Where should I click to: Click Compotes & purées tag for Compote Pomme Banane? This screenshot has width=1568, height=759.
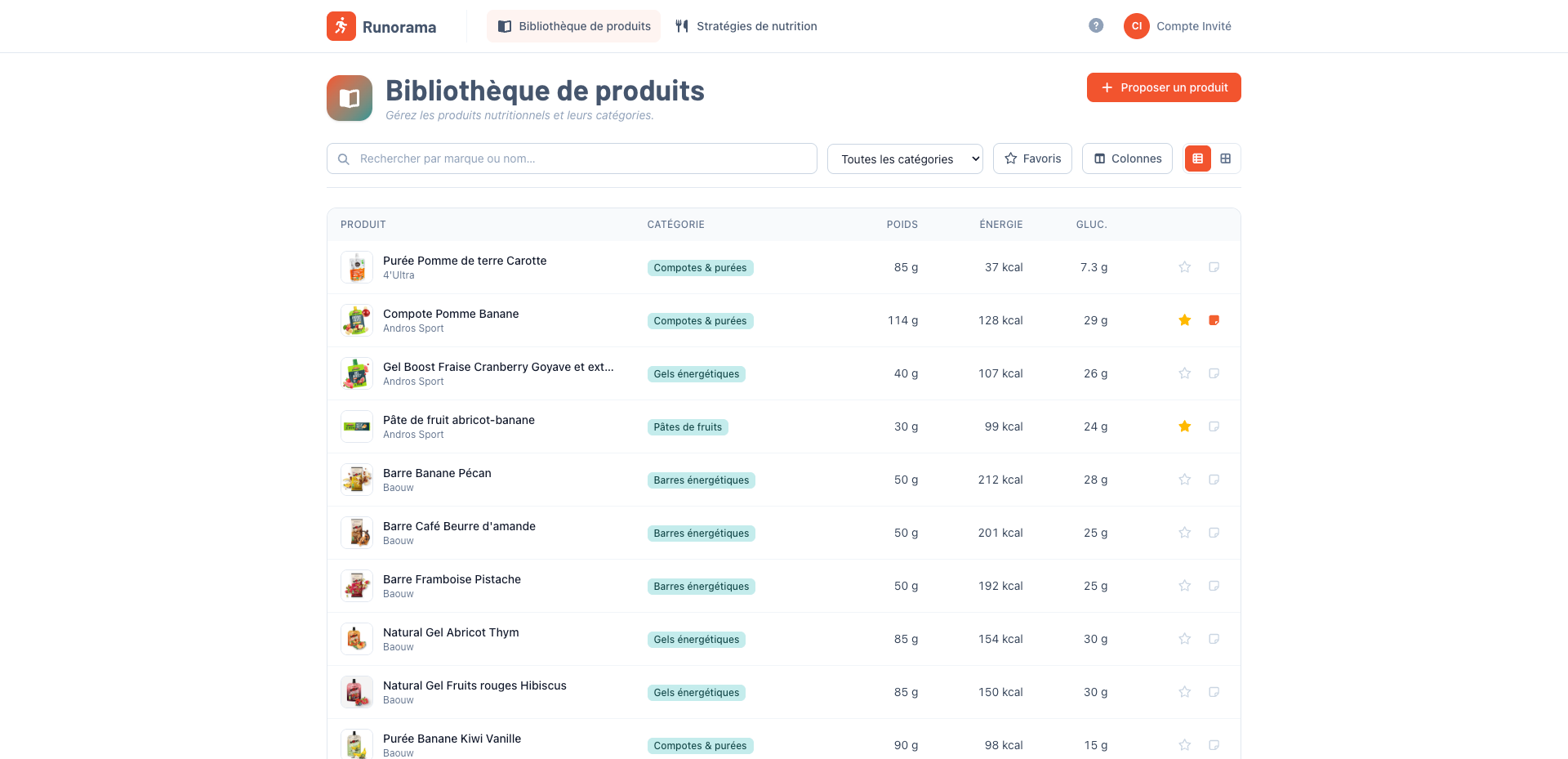pos(701,321)
